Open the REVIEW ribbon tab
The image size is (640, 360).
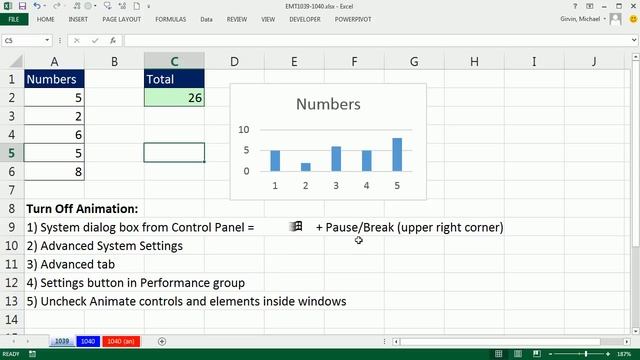click(x=237, y=19)
